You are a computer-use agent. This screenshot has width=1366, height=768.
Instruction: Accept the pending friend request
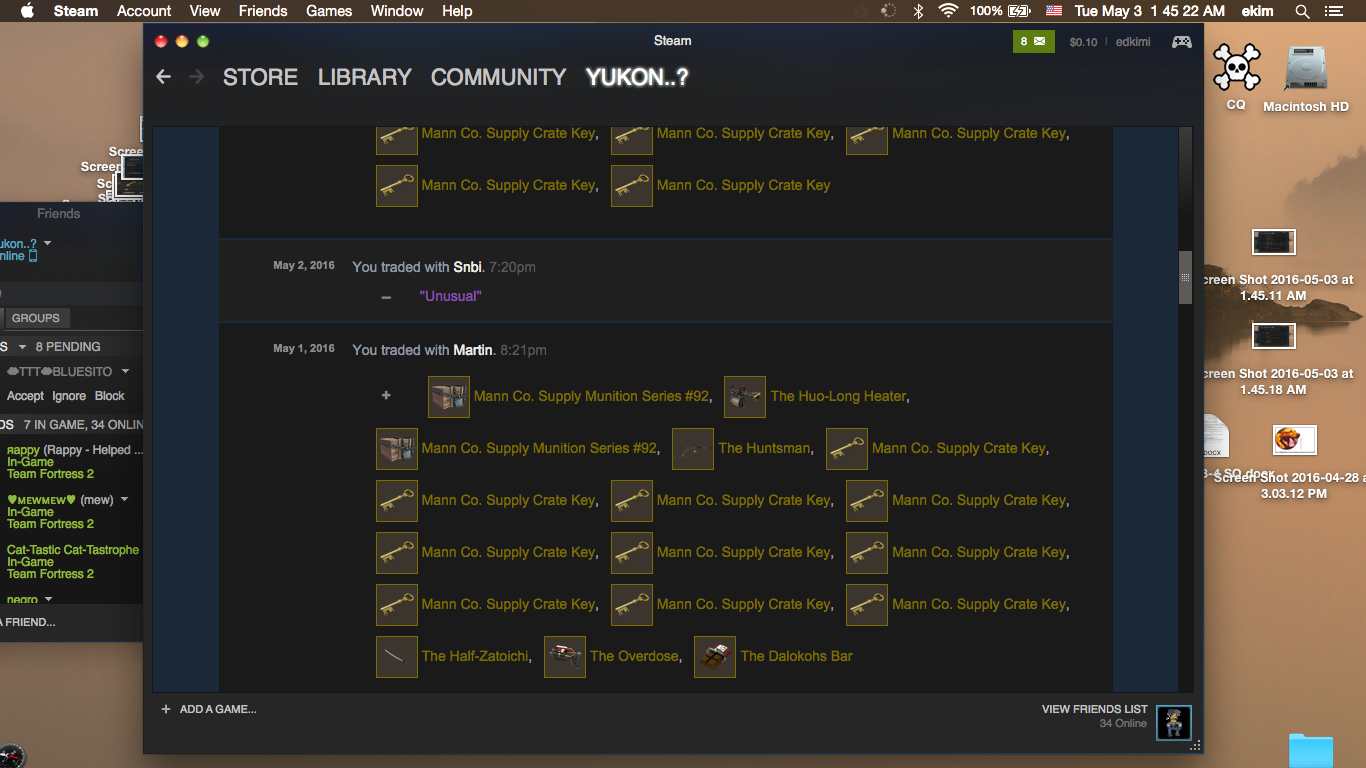click(25, 396)
